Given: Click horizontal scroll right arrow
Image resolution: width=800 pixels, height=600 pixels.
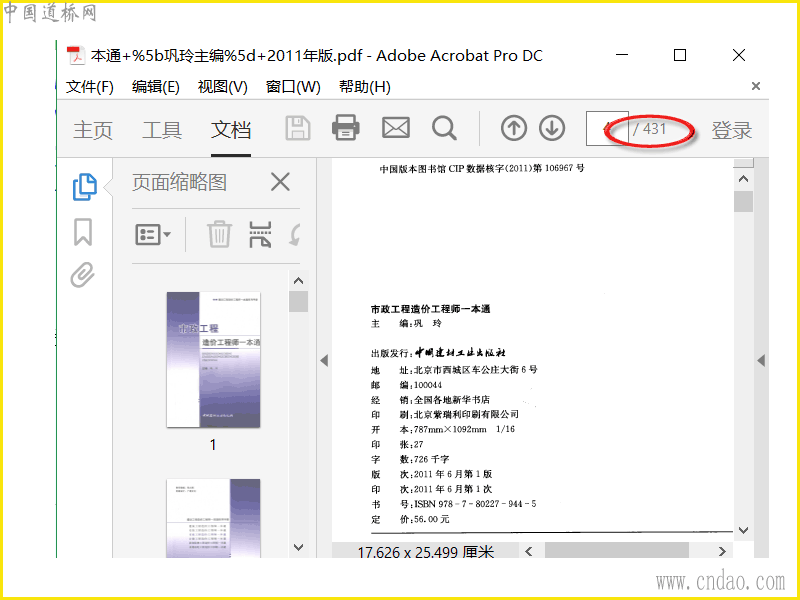Looking at the screenshot, I should (721, 551).
